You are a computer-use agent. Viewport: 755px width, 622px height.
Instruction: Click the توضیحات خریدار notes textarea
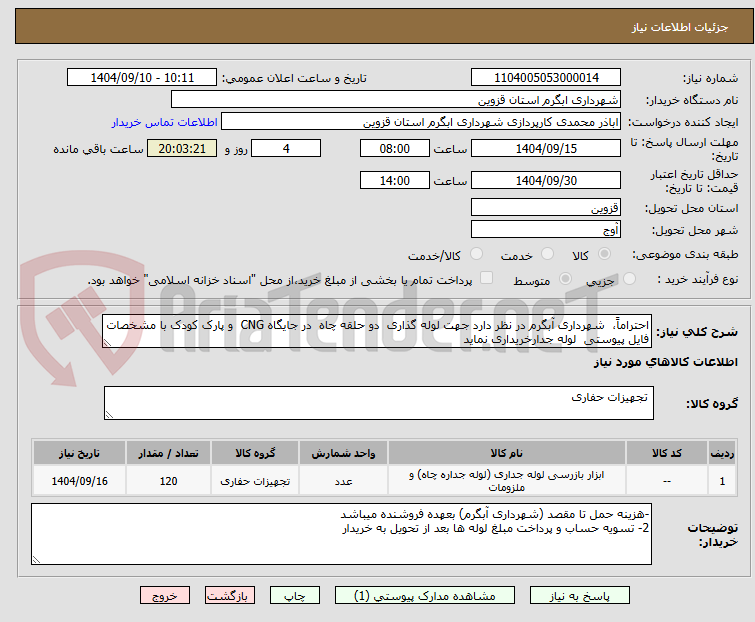click(341, 534)
